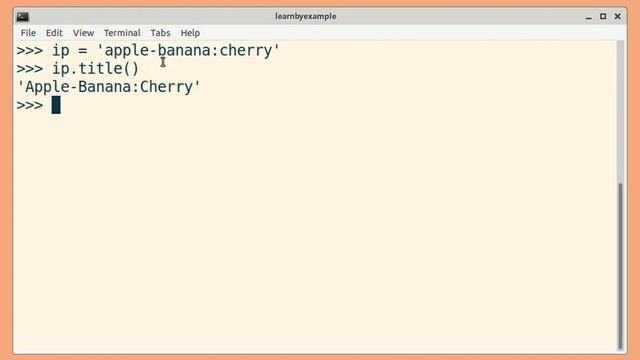
Task: Open the Help menu
Action: [190, 33]
